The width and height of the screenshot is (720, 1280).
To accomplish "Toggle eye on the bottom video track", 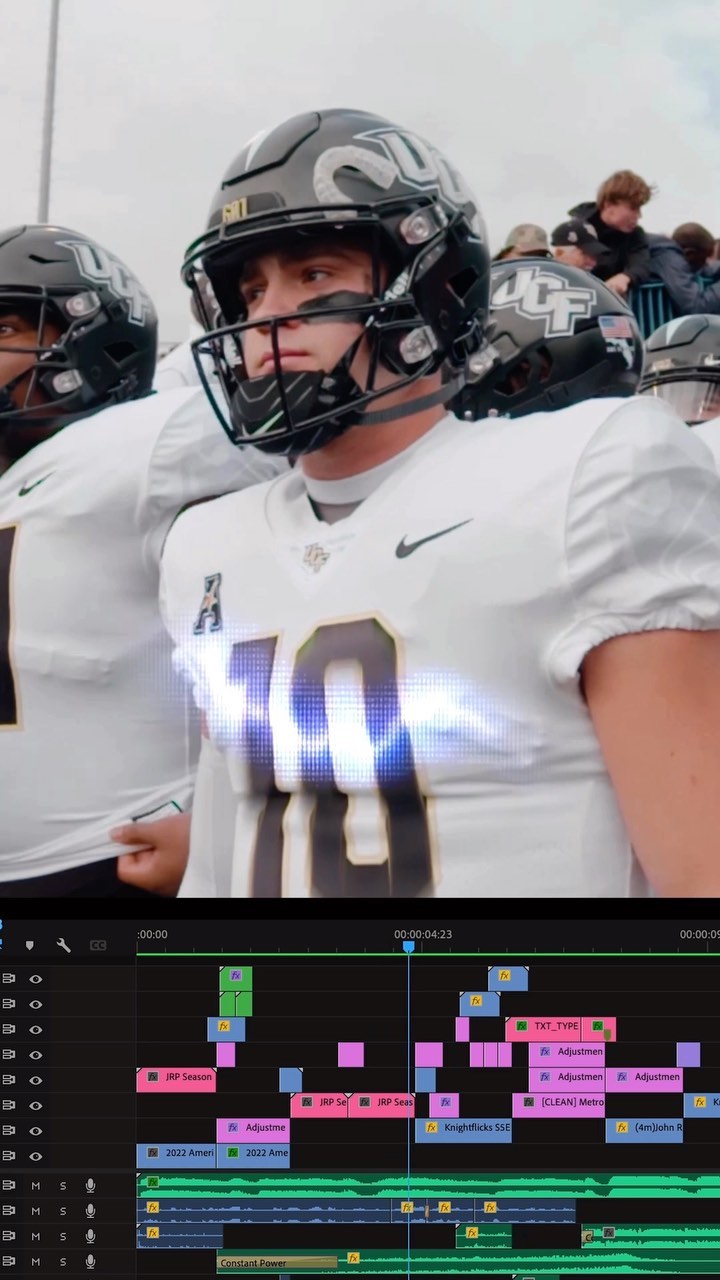I will click(x=36, y=1156).
